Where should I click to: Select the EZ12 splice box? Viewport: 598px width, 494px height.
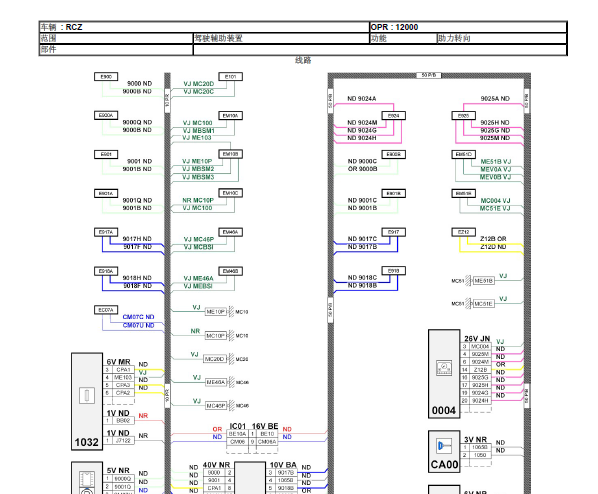pos(463,232)
